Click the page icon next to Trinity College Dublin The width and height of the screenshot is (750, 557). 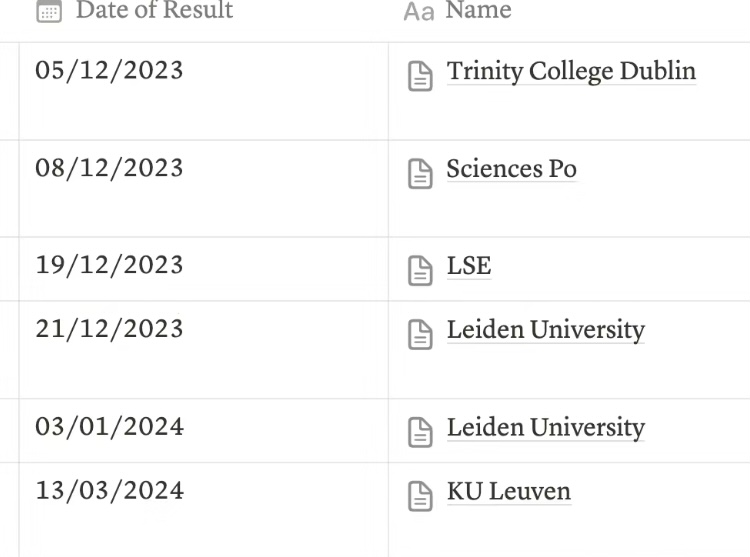421,76
